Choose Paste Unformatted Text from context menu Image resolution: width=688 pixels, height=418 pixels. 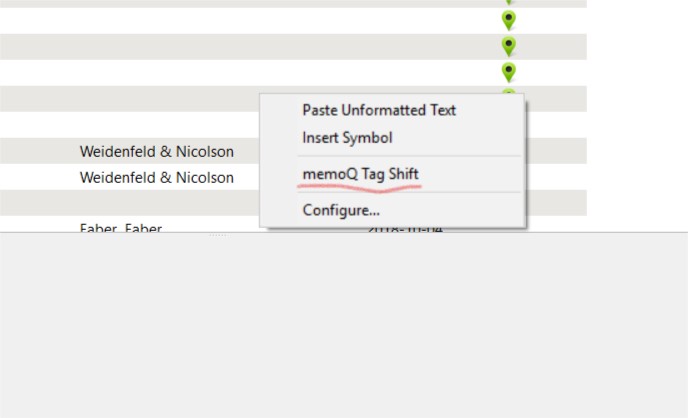point(379,110)
